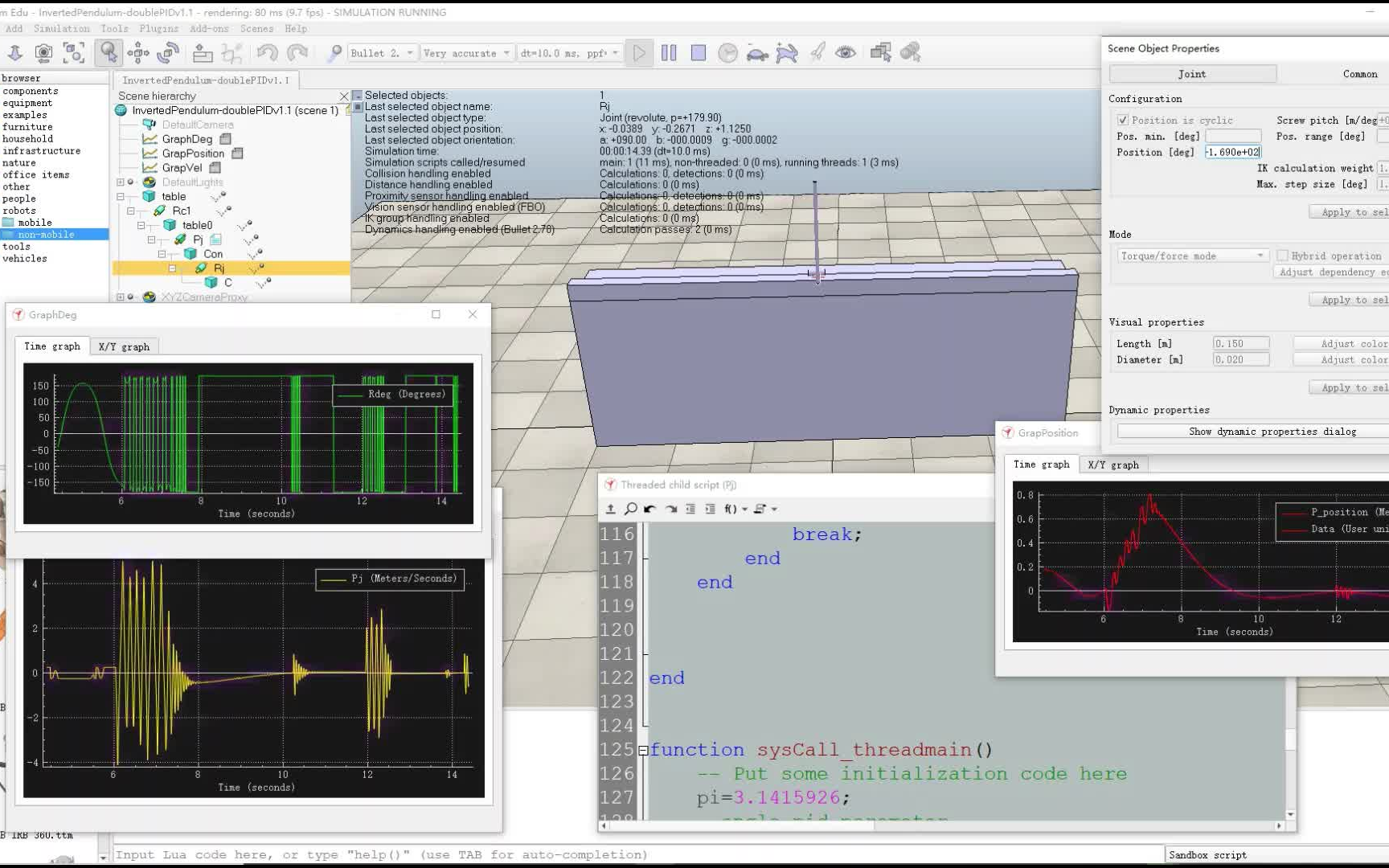Screen dimensions: 1389x868
Task: Open the Bullet physics engine dropdown
Action: [x=383, y=53]
